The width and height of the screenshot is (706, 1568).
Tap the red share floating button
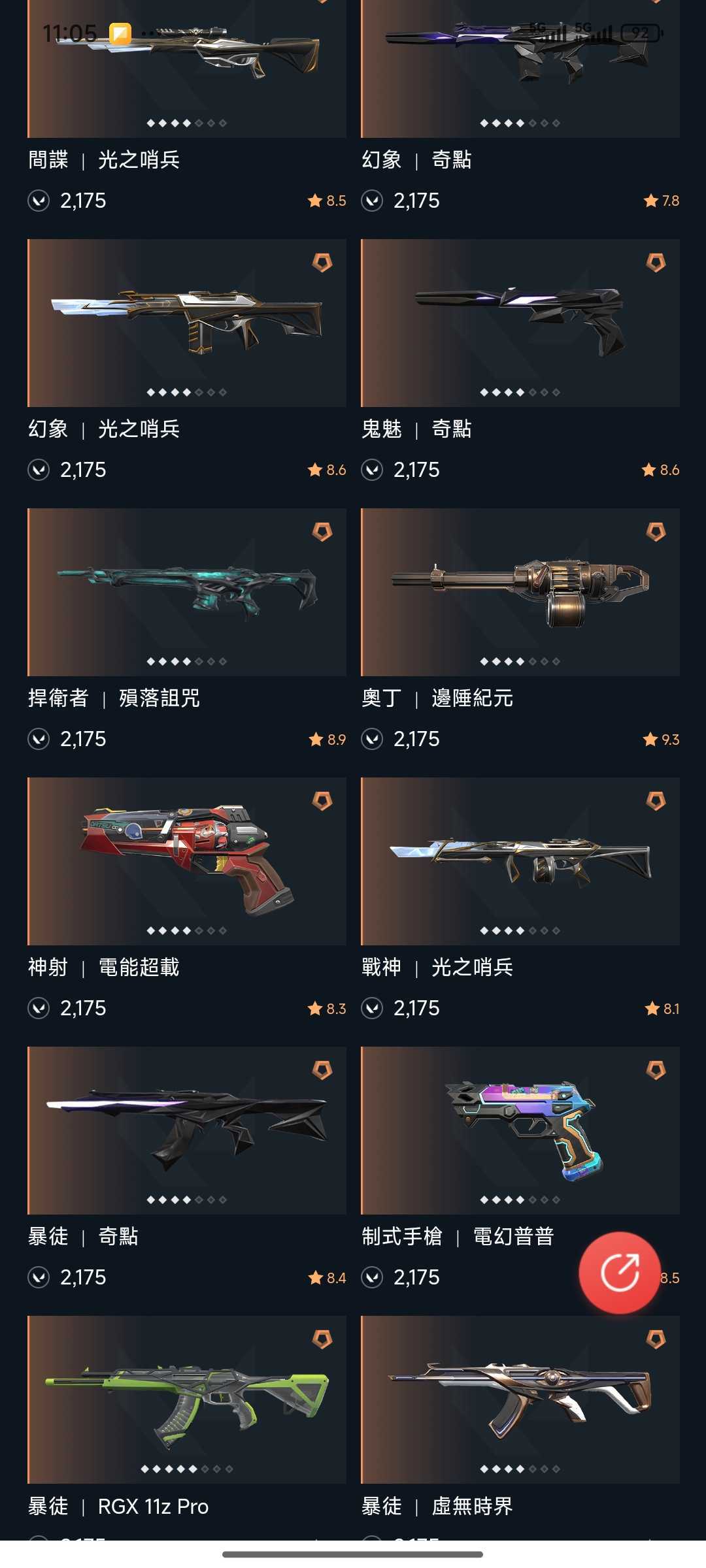click(x=619, y=1272)
